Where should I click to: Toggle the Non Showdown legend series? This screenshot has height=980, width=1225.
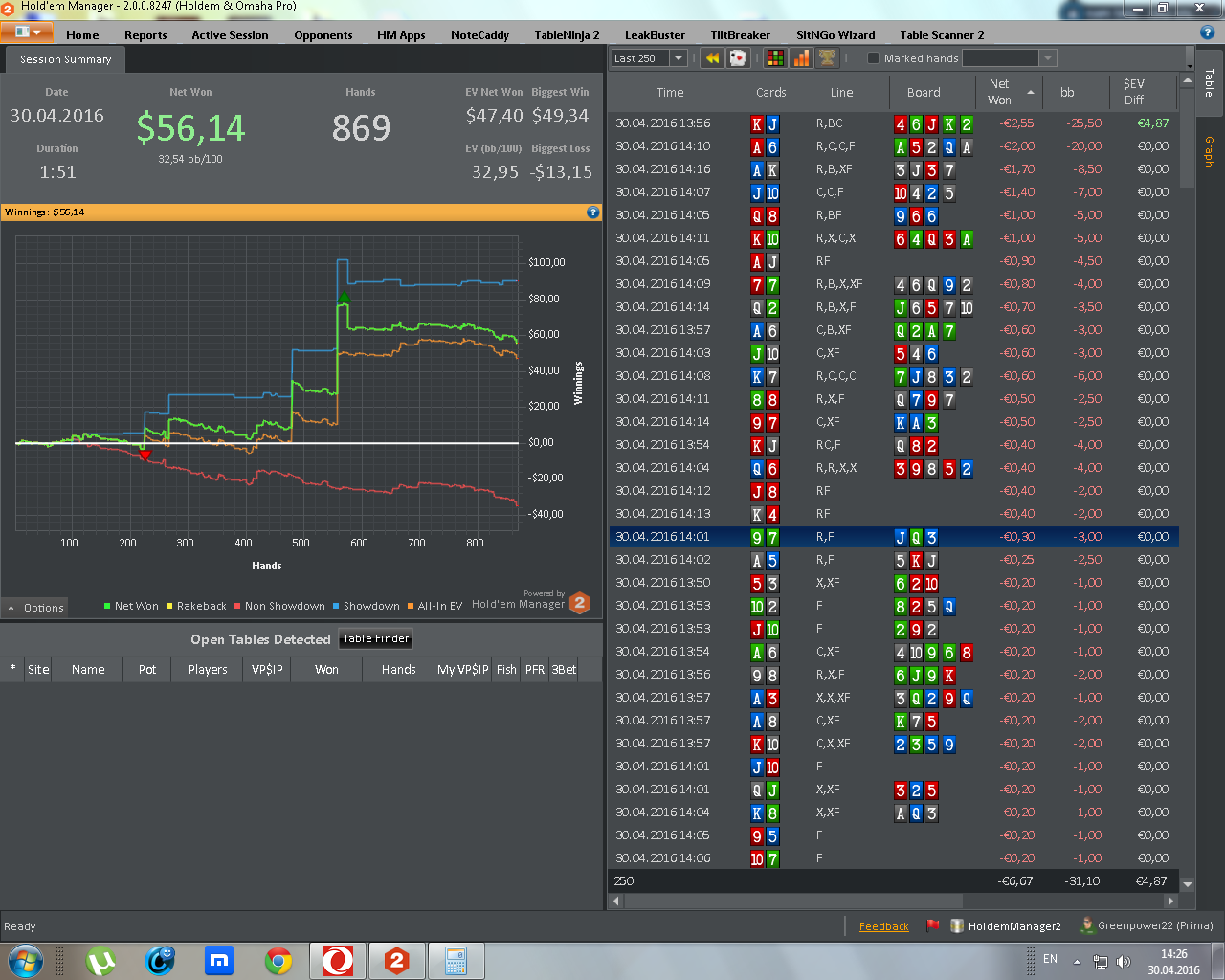279,606
